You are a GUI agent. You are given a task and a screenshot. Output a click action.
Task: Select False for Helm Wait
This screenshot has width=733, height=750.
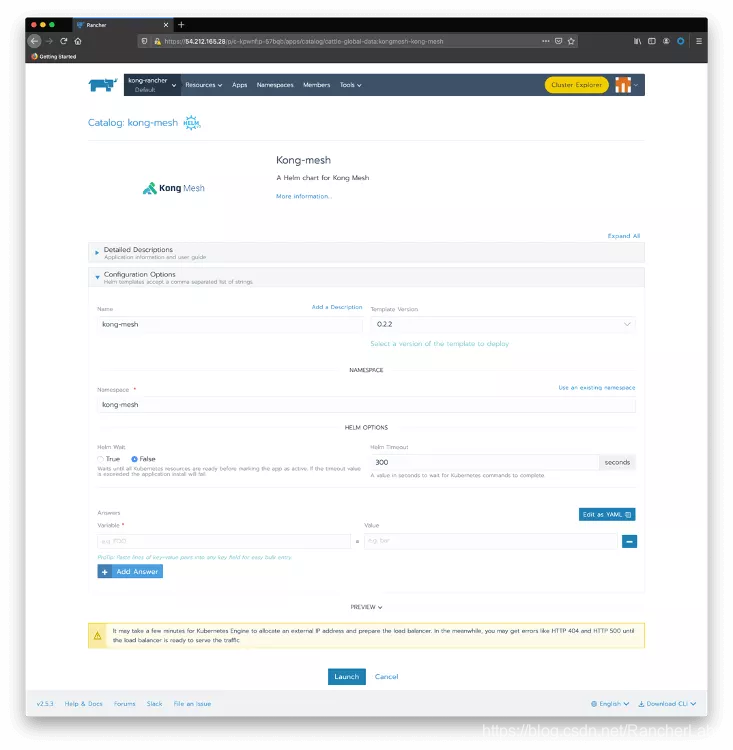point(134,459)
